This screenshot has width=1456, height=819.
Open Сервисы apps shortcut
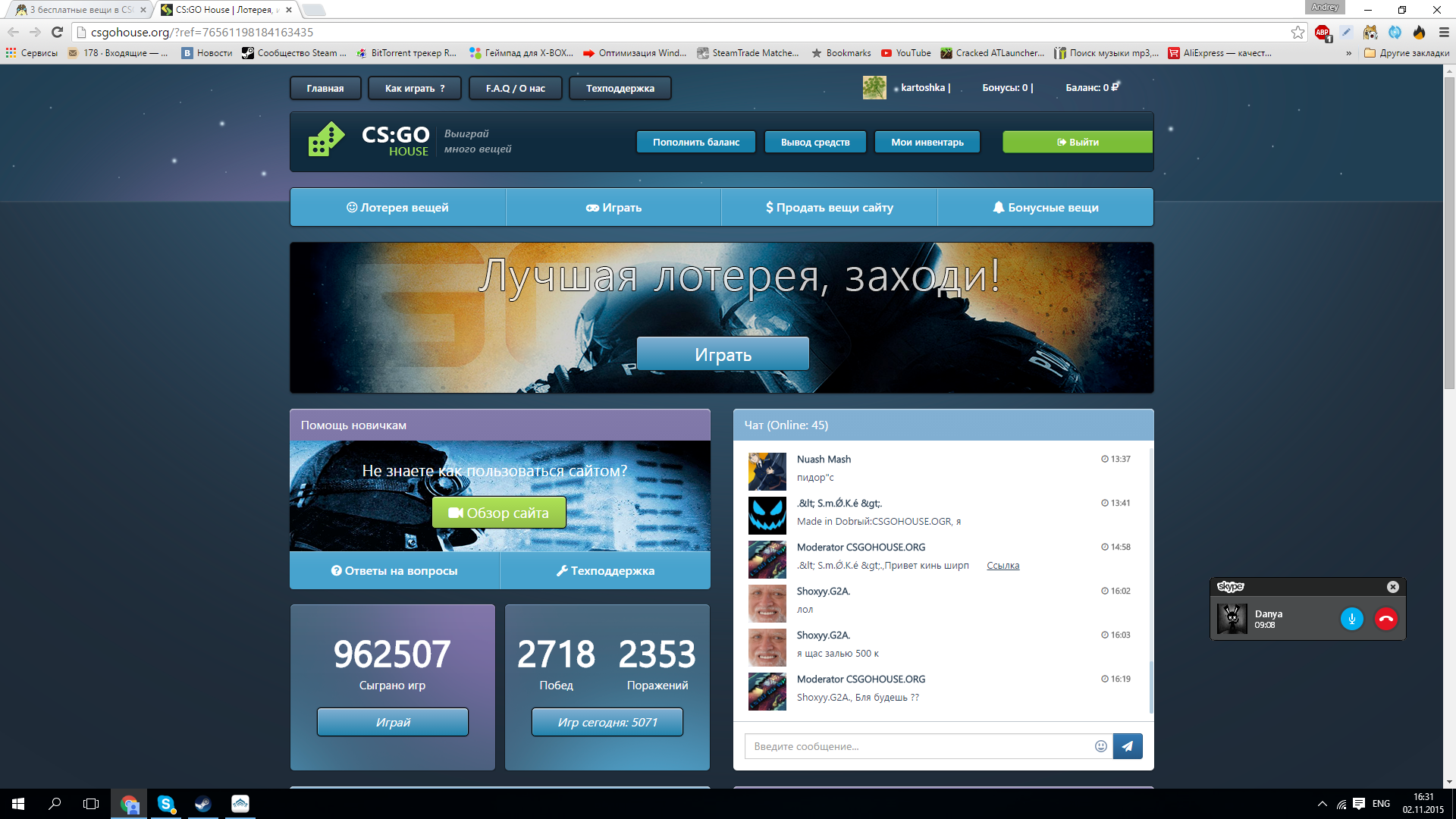tap(32, 53)
